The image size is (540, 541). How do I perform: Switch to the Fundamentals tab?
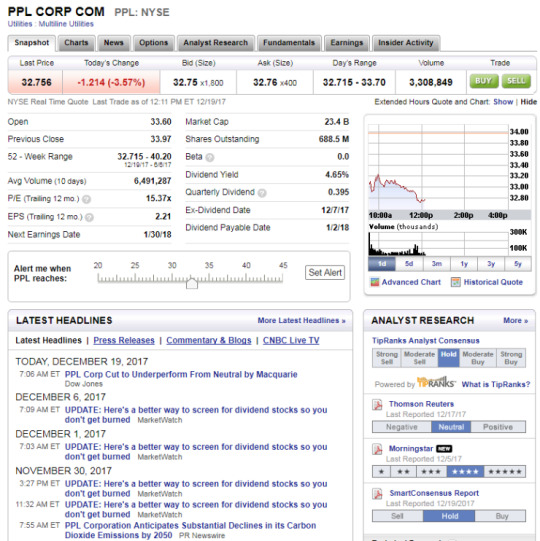click(x=289, y=43)
